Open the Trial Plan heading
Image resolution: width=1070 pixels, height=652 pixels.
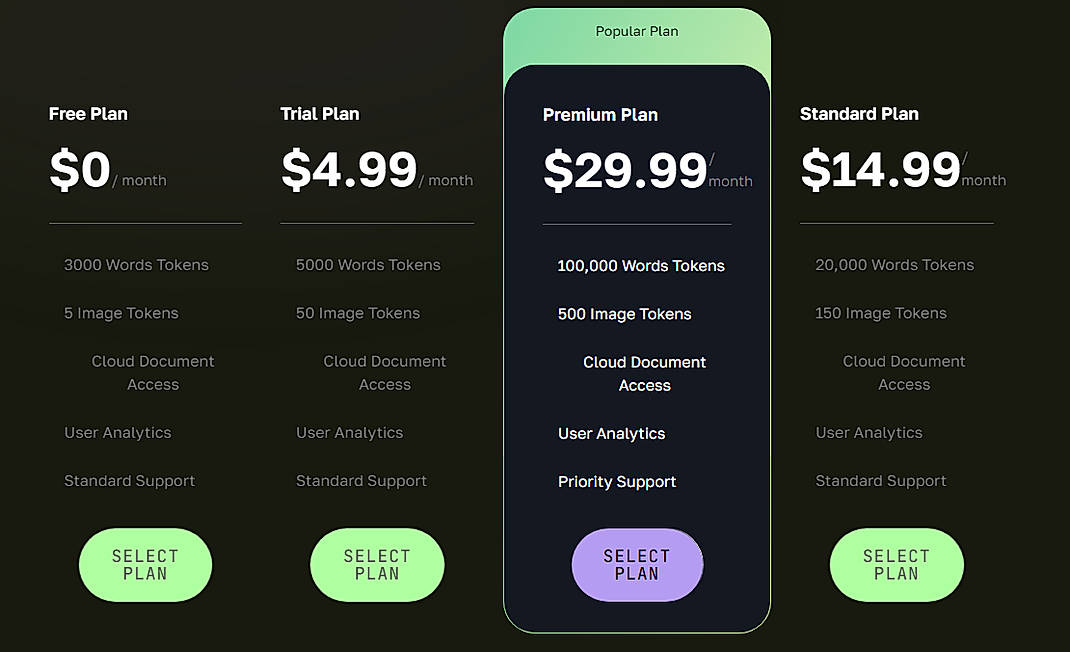tap(320, 114)
